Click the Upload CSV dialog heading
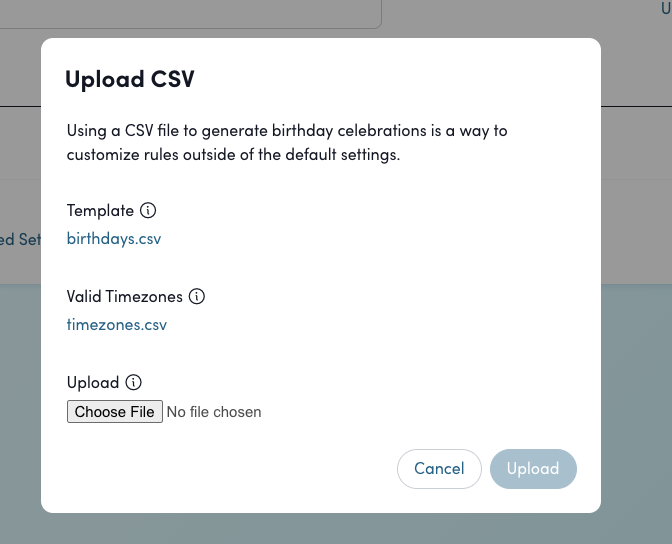 click(x=129, y=80)
